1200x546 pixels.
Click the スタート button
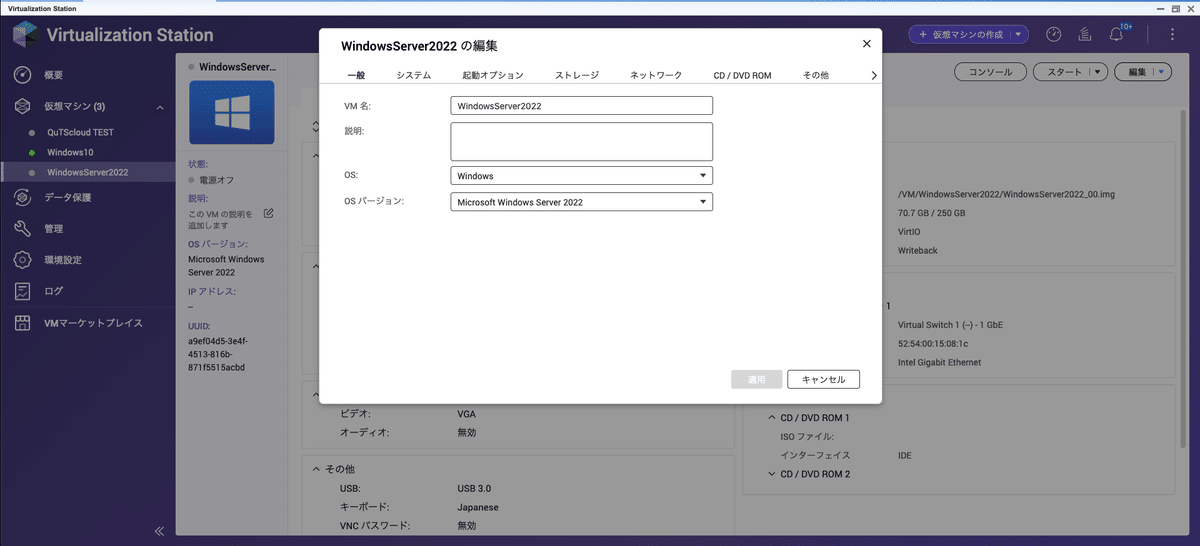click(1063, 71)
